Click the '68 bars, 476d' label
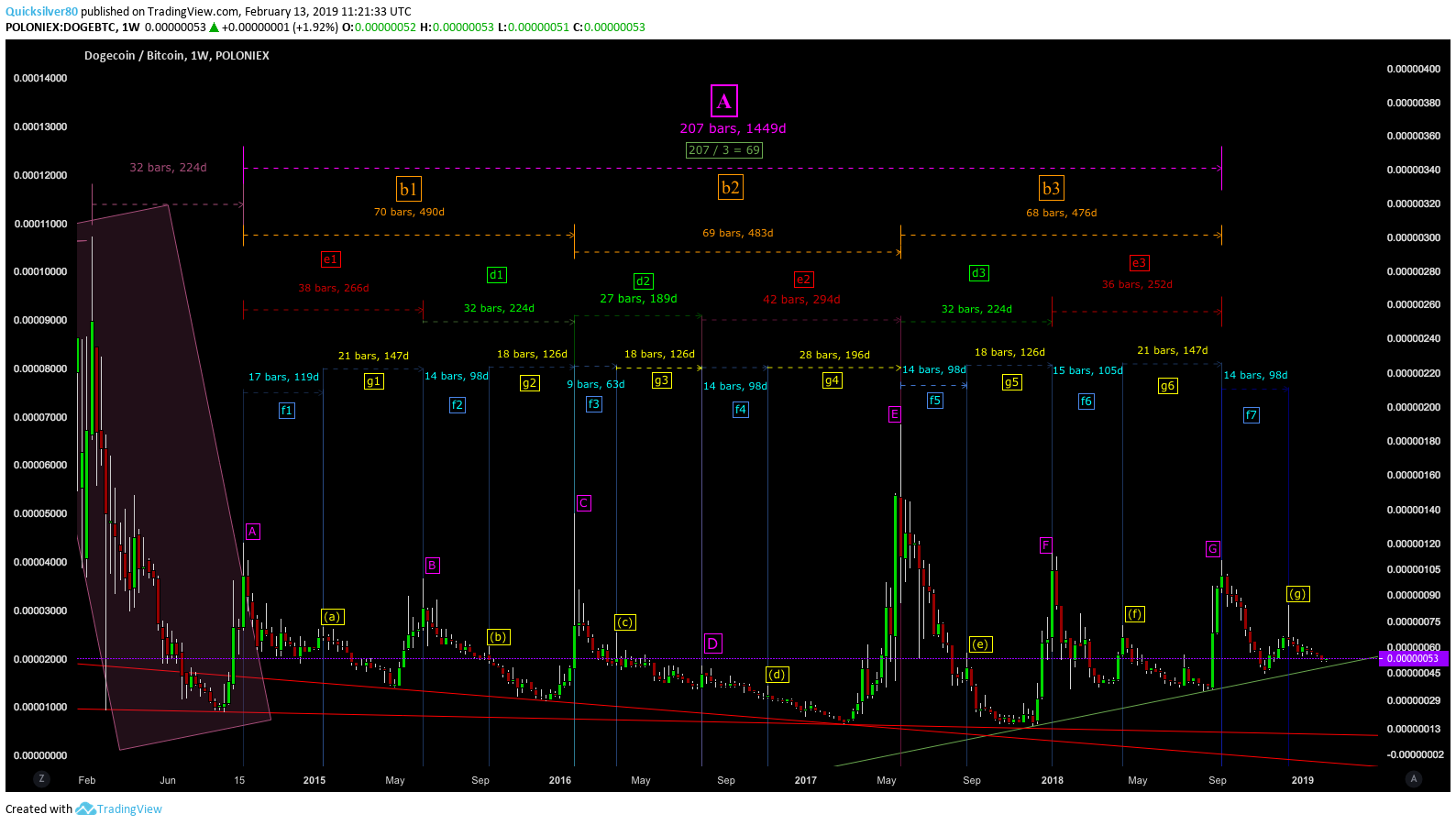 [x=1061, y=214]
